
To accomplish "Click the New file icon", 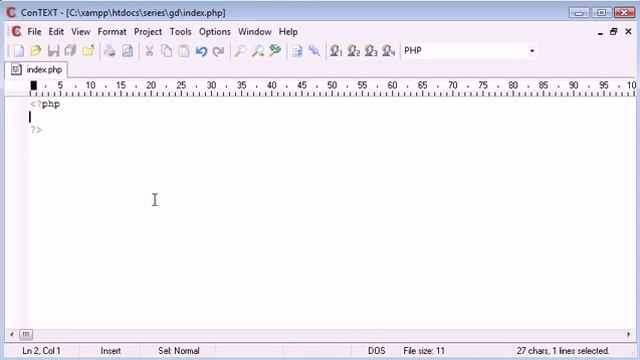I will (19, 51).
